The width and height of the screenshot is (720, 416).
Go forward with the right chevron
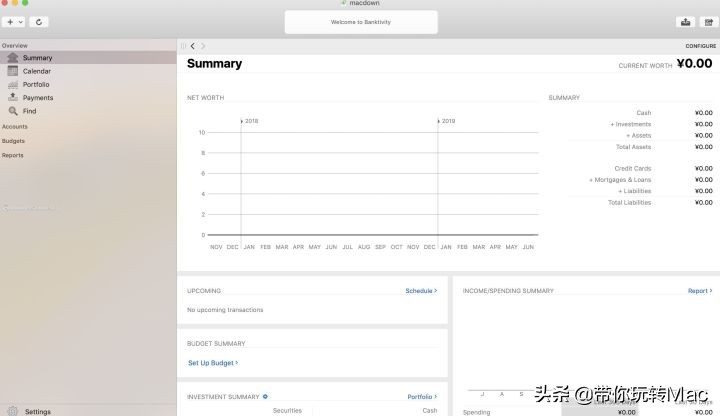[203, 46]
